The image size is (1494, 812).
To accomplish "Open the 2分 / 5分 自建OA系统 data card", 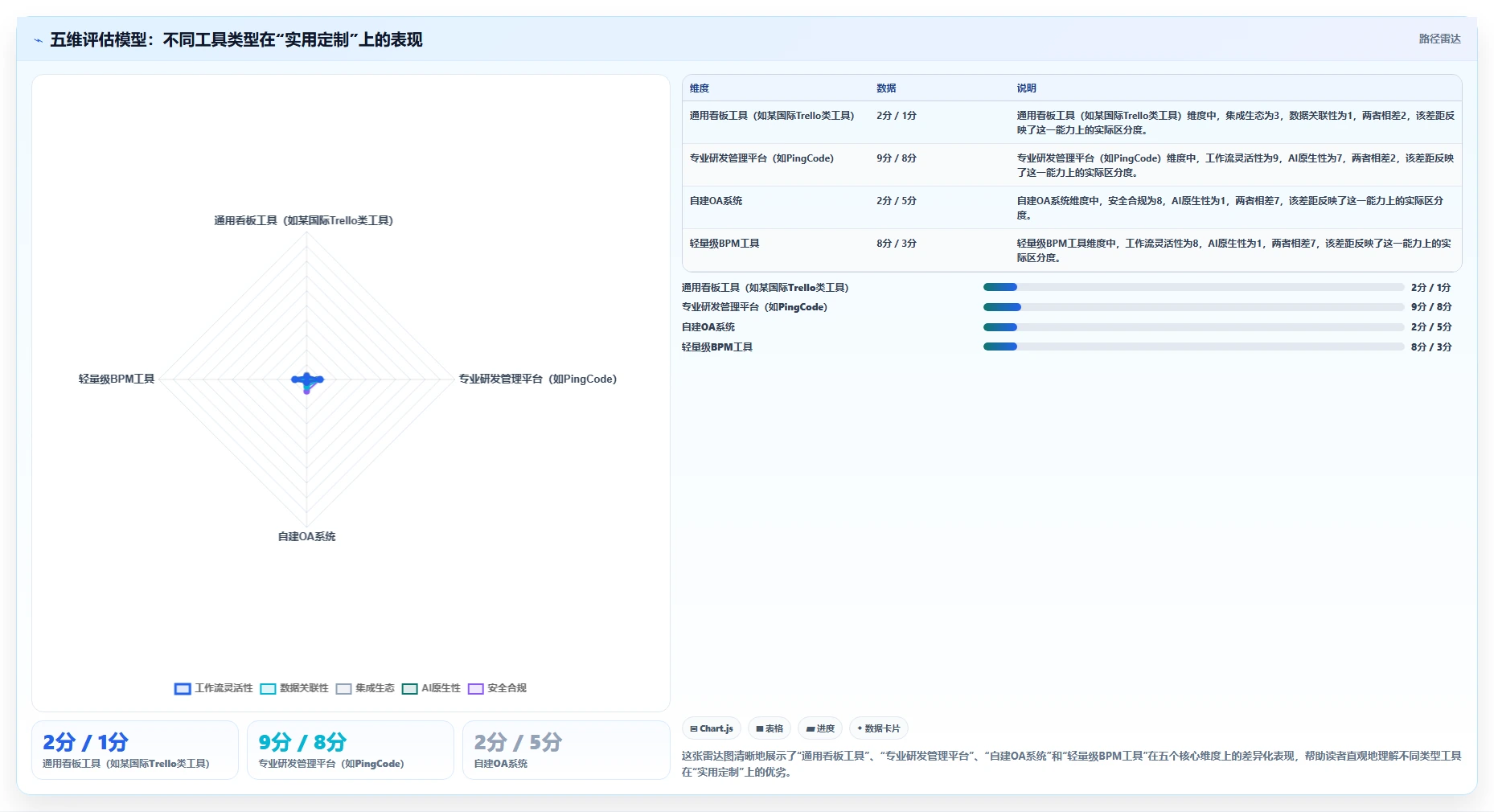I will tap(566, 750).
